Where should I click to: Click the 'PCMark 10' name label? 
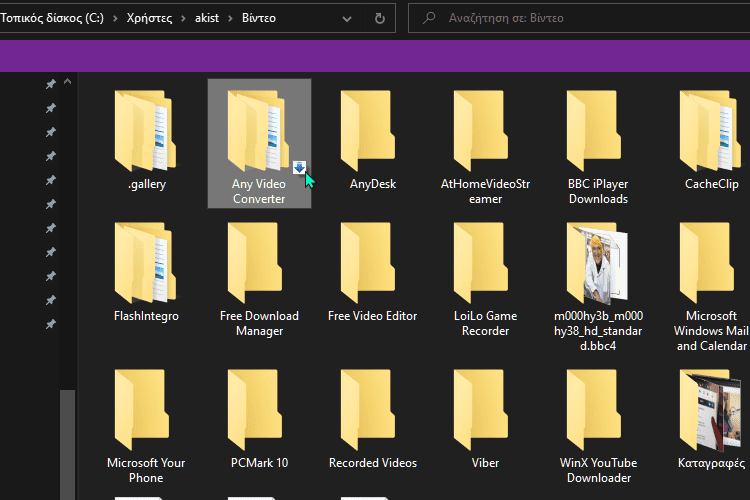pos(260,463)
